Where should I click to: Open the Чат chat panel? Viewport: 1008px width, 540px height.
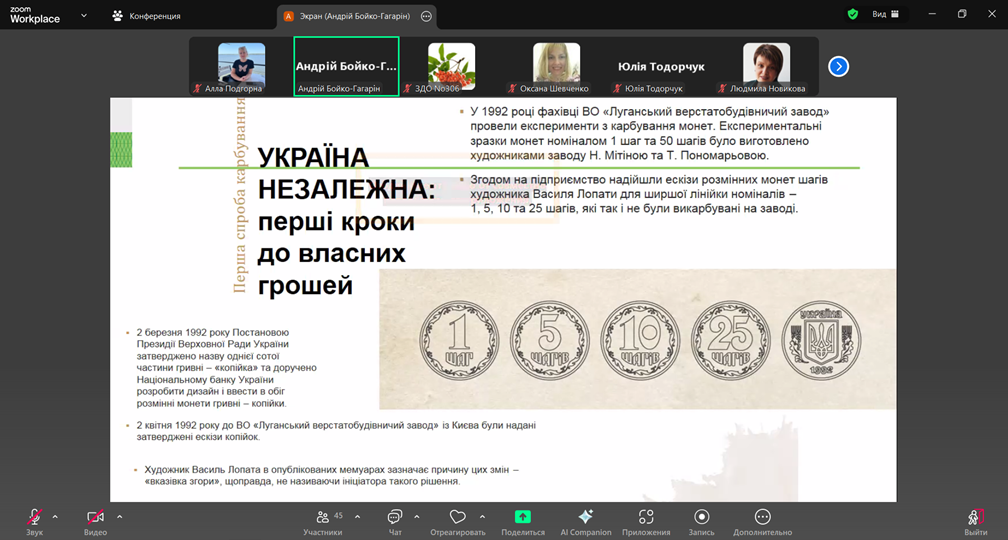tap(395, 517)
